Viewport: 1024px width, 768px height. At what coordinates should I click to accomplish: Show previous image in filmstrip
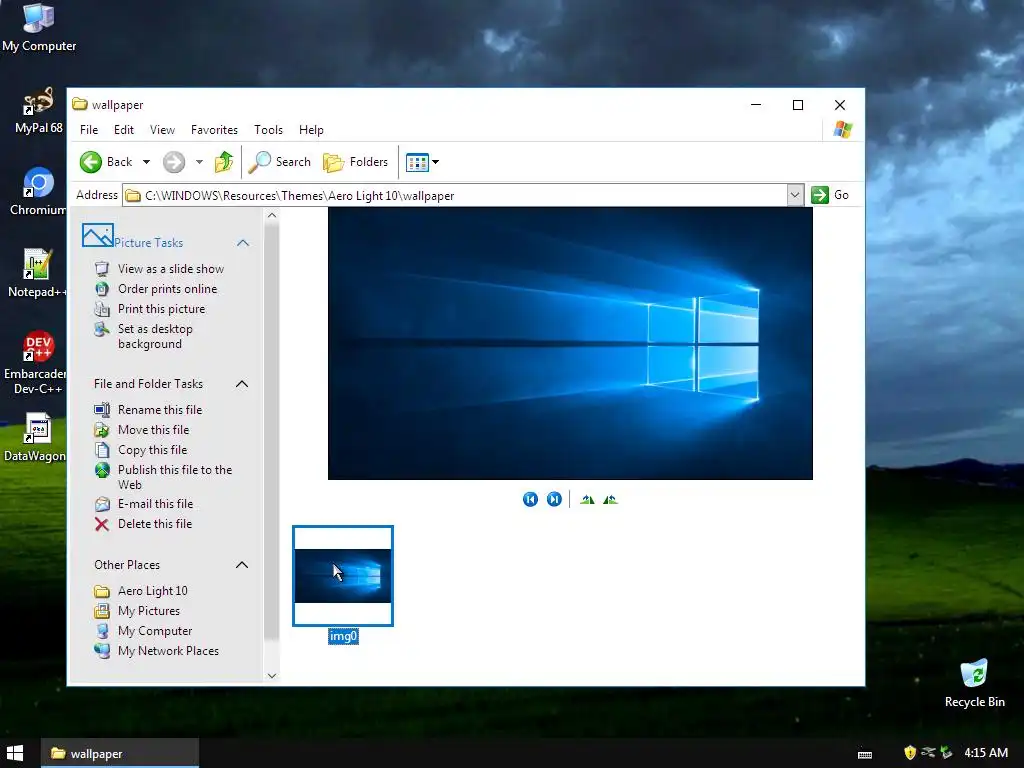530,500
